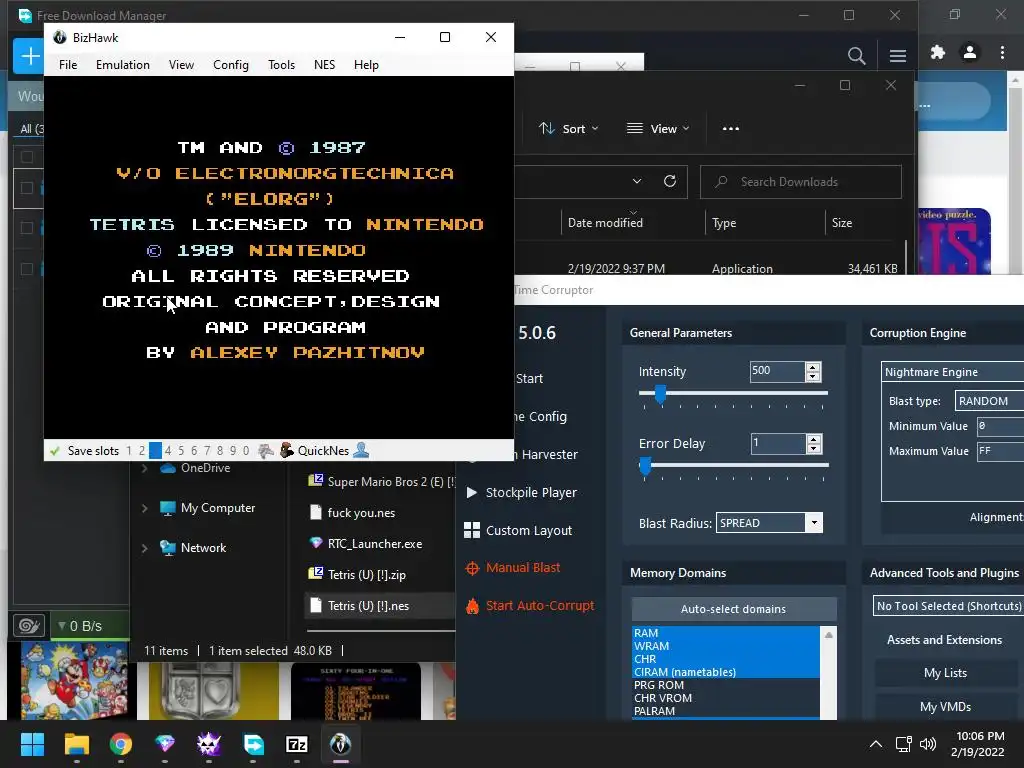Open the Nightmare Engine selector

point(952,372)
